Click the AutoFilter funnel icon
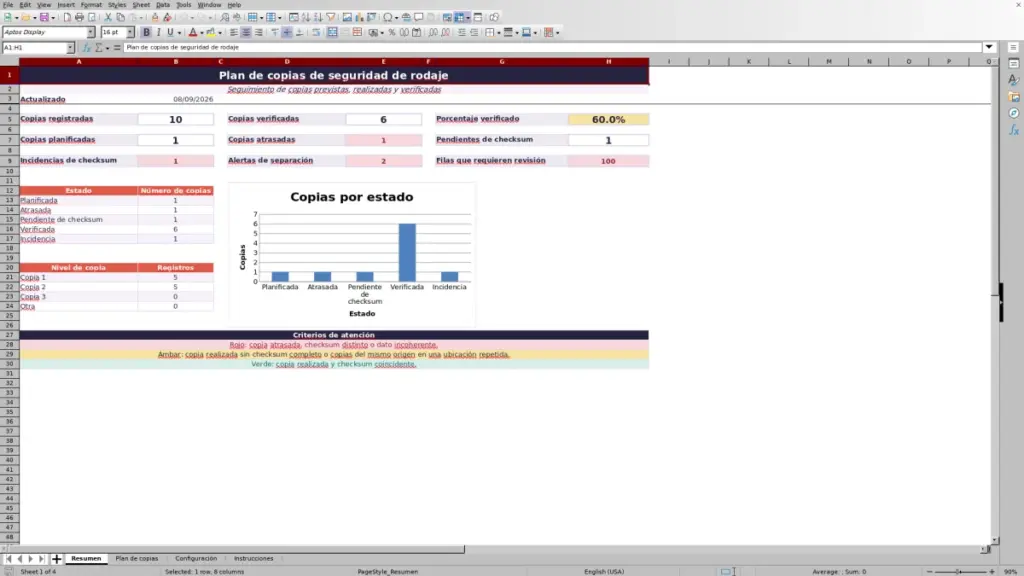This screenshot has width=1024, height=576. point(331,17)
